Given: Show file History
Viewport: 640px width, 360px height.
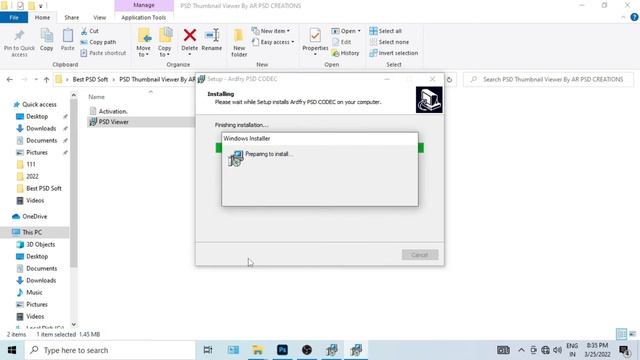Looking at the screenshot, I should pyautogui.click(x=345, y=53).
